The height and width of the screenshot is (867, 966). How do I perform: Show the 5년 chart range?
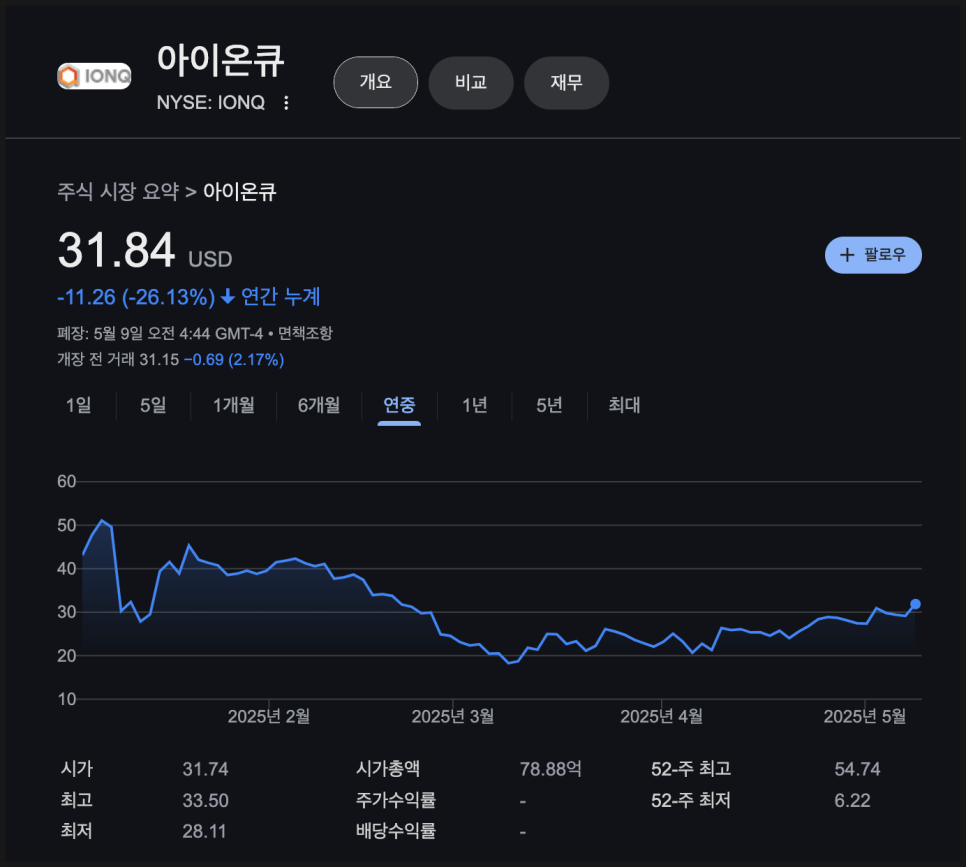549,405
